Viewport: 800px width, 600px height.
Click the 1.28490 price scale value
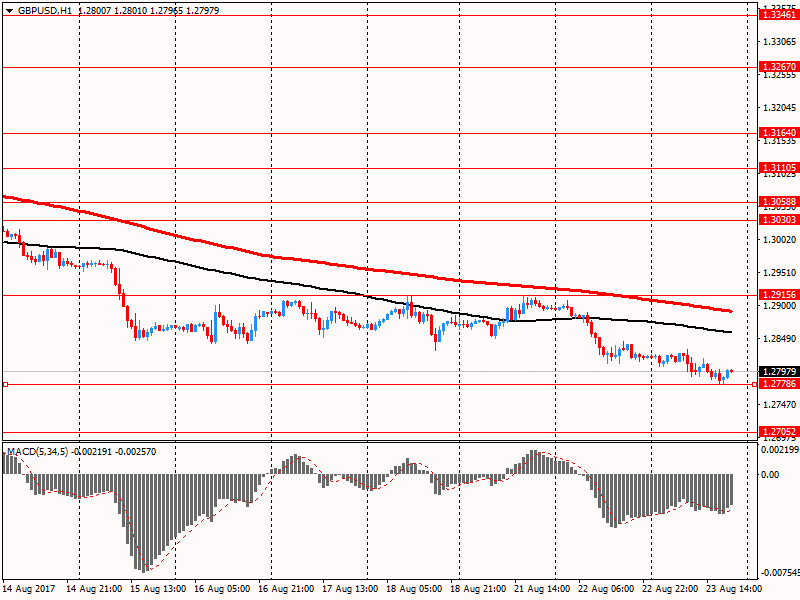click(x=779, y=338)
